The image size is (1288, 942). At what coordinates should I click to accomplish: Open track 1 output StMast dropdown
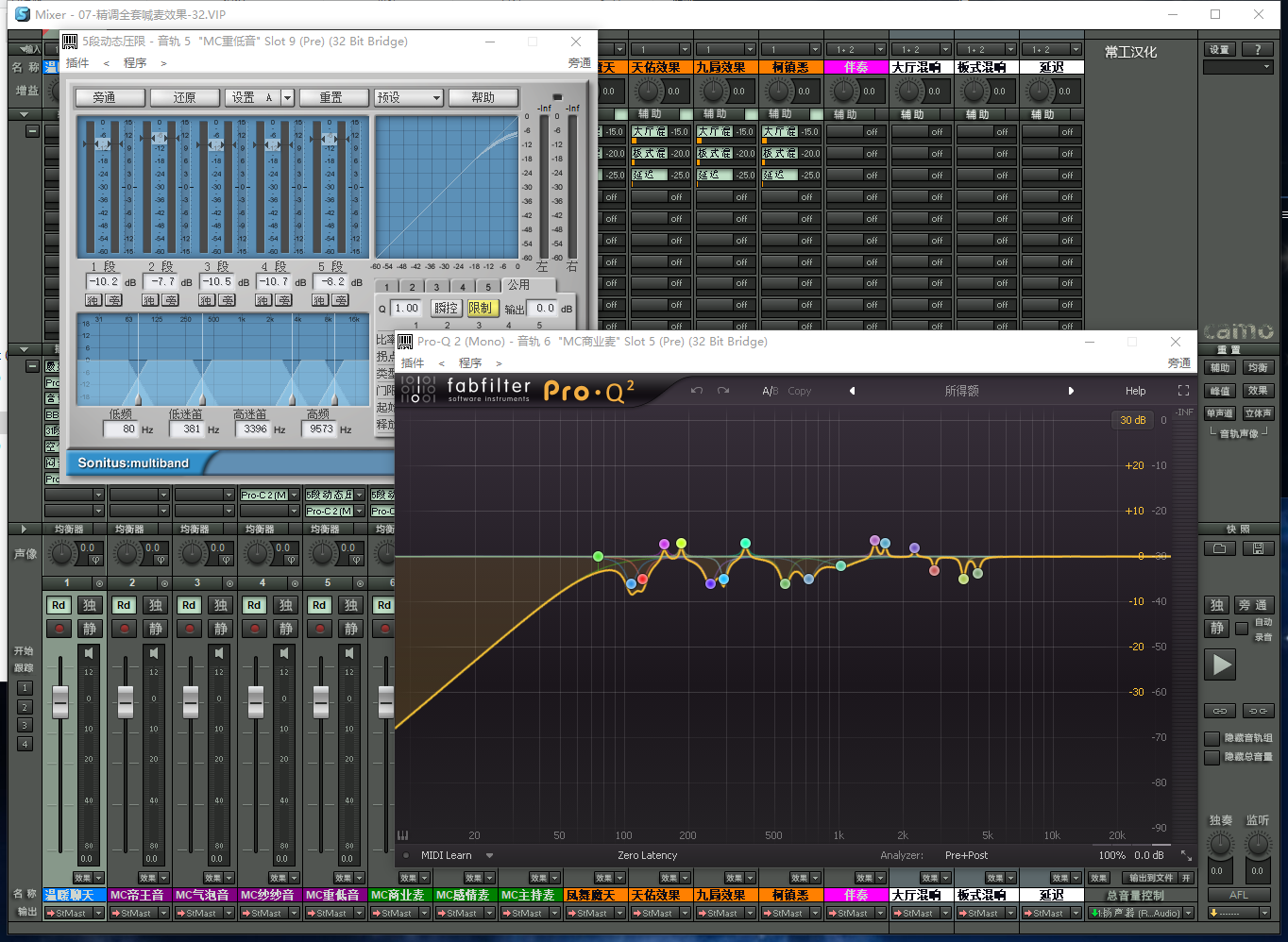point(74,913)
